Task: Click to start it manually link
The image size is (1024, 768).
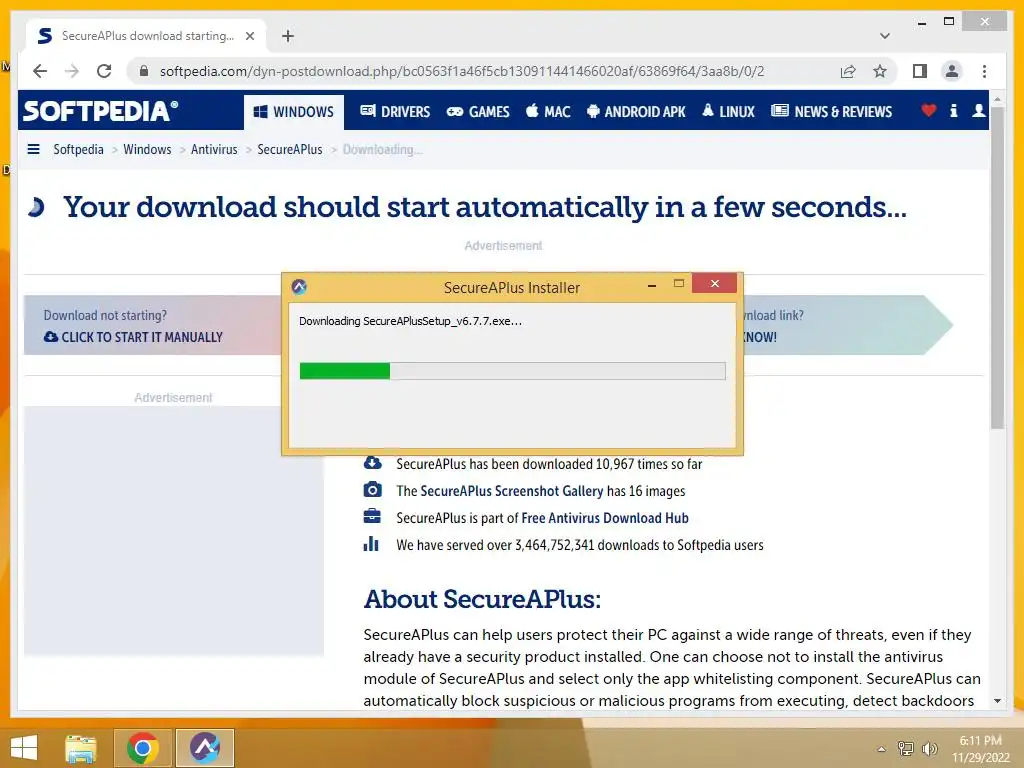Action: point(142,338)
